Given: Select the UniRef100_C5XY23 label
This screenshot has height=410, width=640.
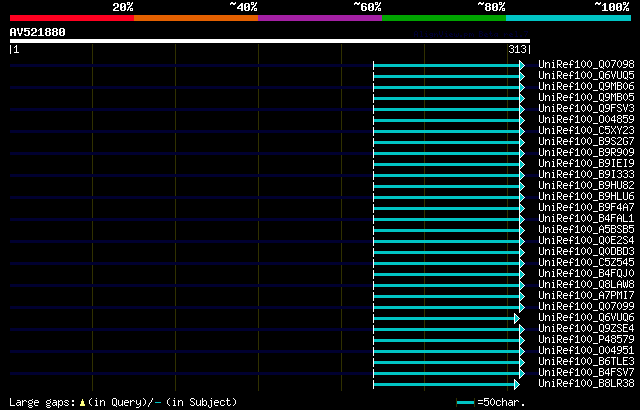Looking at the screenshot, I should pyautogui.click(x=586, y=131).
